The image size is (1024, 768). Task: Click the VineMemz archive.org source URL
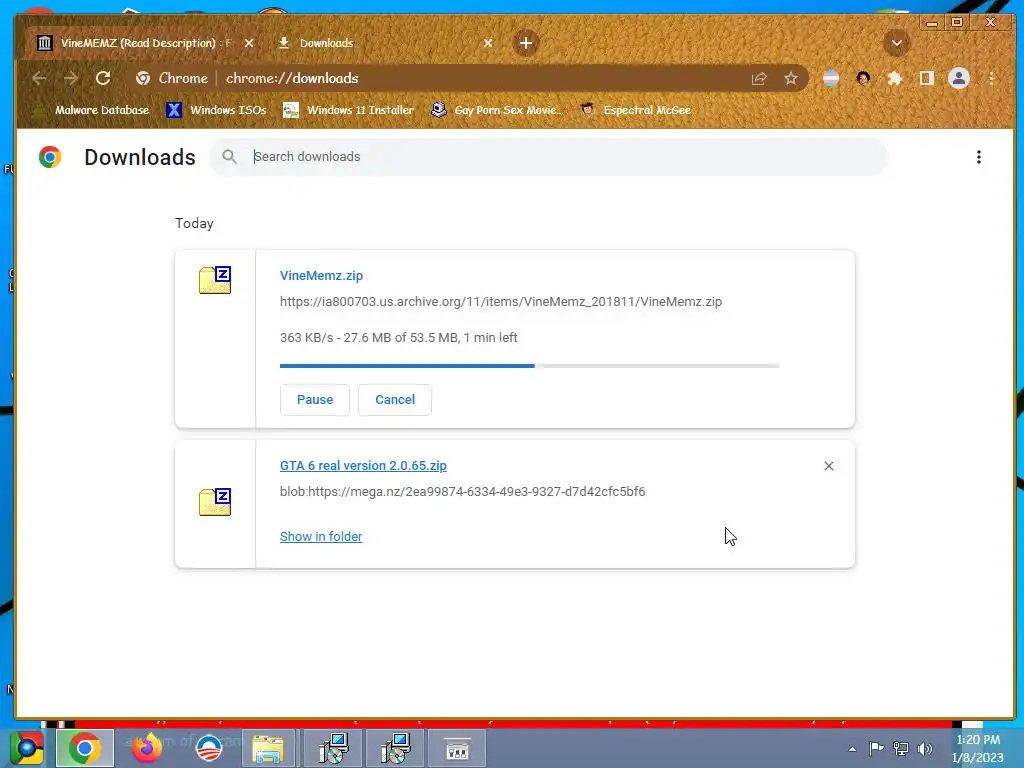coord(501,302)
